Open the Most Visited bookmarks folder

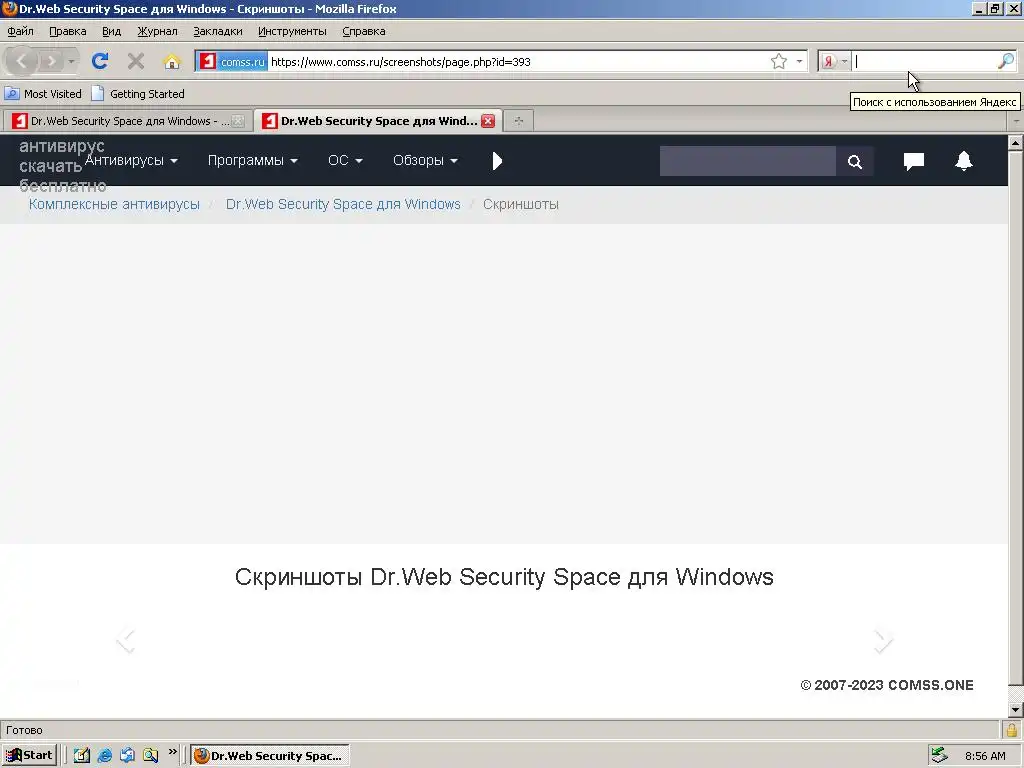coord(43,94)
